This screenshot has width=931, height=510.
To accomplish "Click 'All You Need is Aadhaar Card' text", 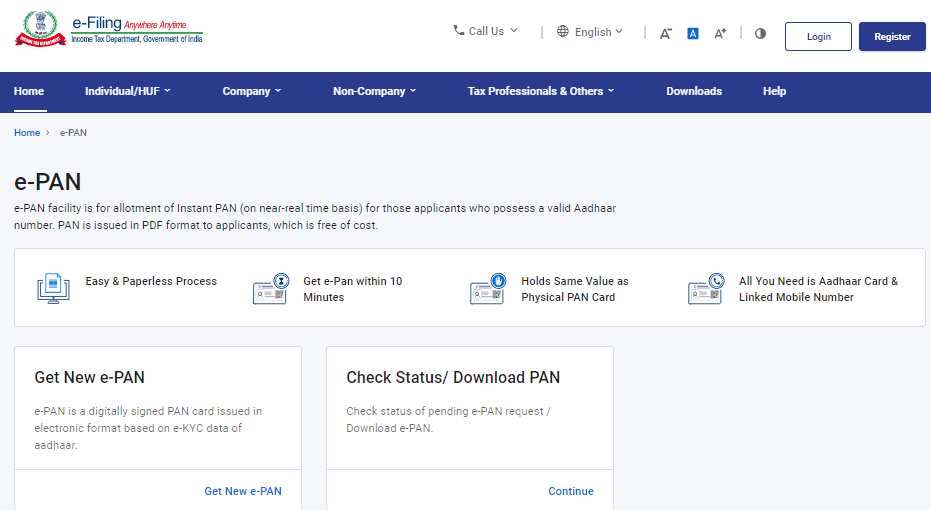I will pyautogui.click(x=818, y=289).
